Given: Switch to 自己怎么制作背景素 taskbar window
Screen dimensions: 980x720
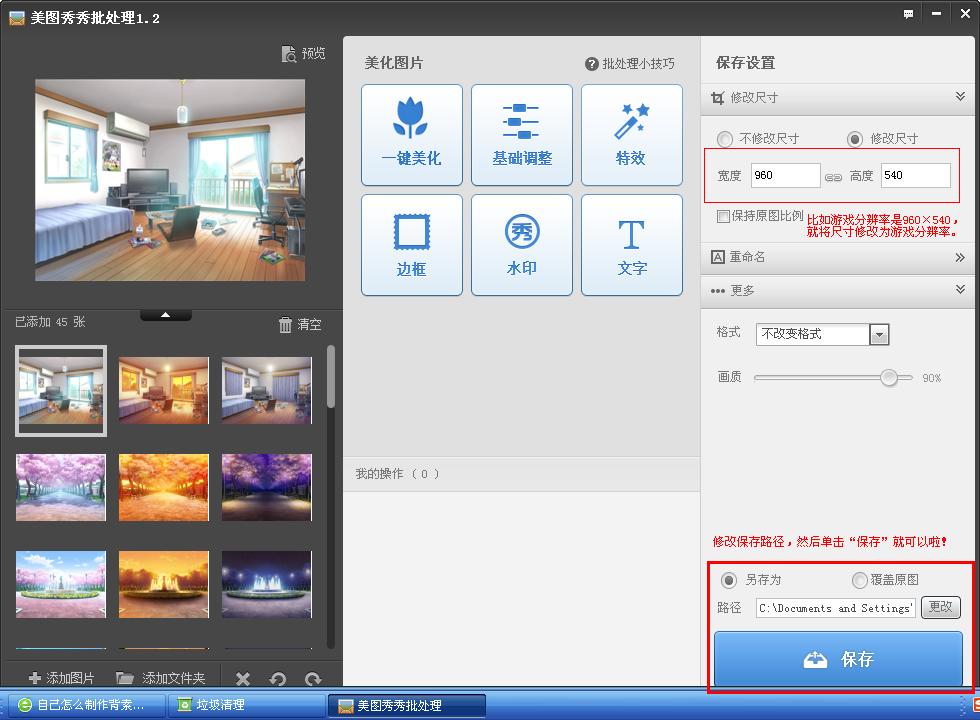Looking at the screenshot, I should (86, 706).
